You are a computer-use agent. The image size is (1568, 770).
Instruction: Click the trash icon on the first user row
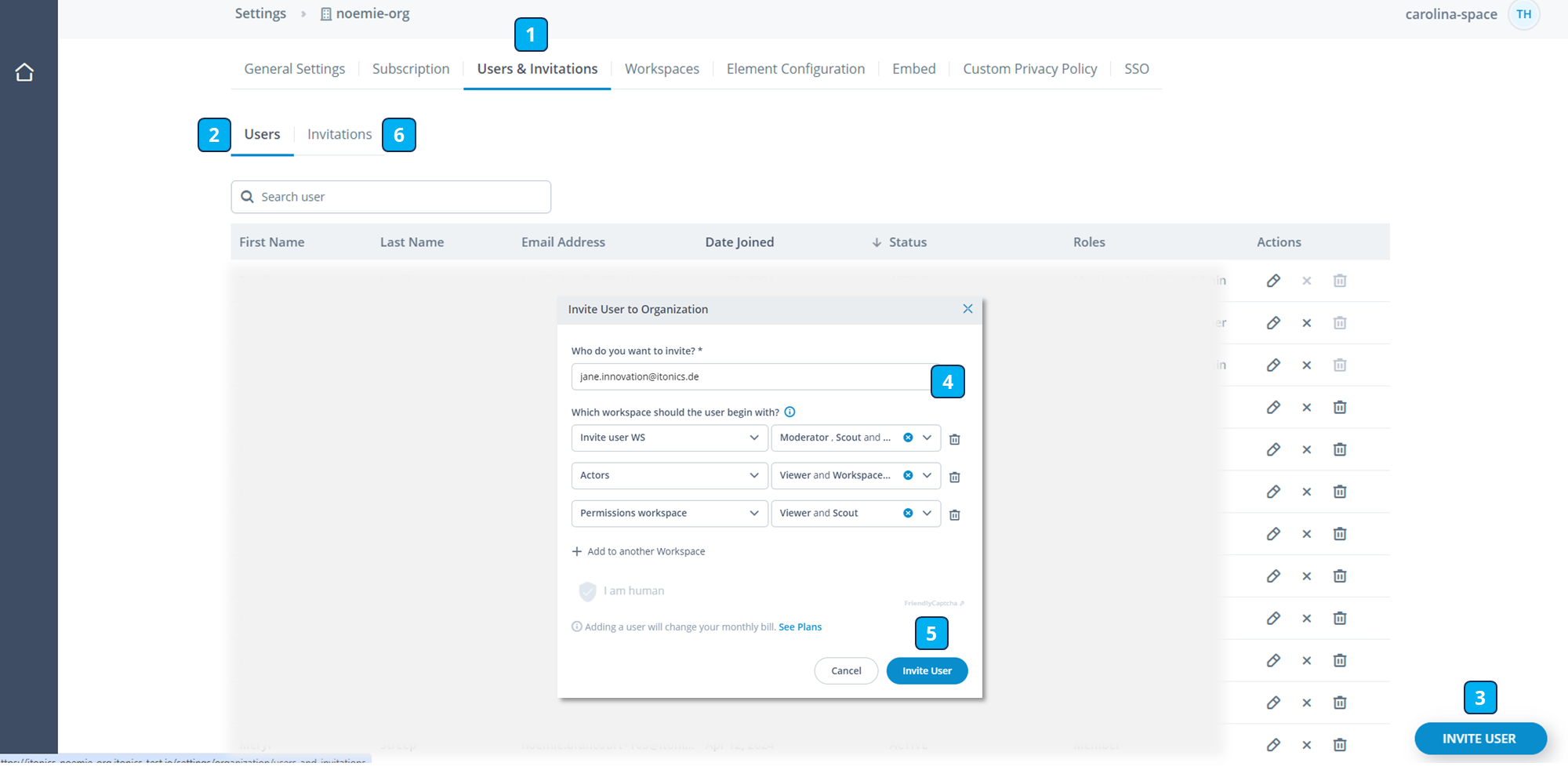1340,280
